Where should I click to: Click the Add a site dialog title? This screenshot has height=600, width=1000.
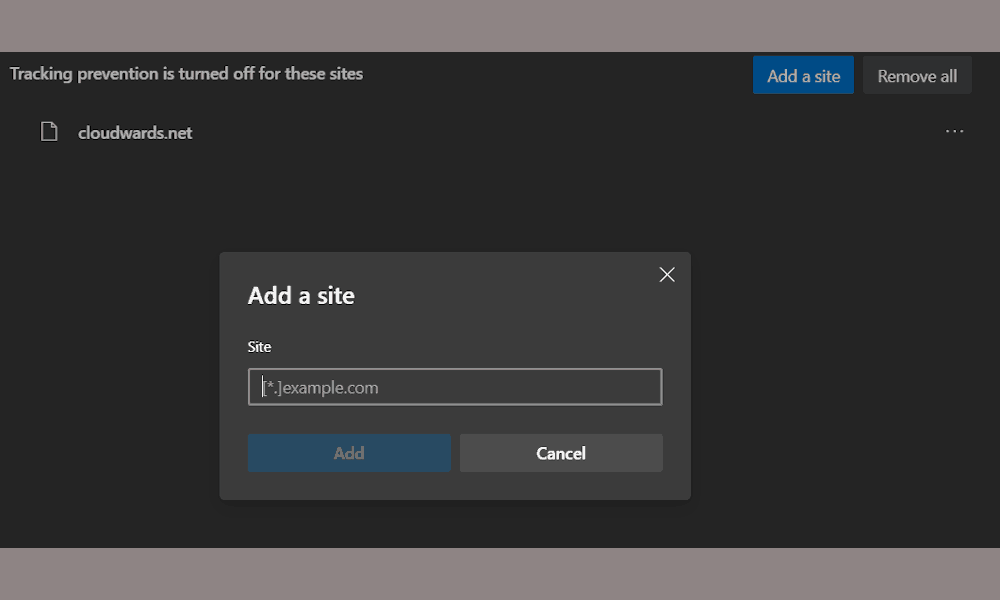[301, 295]
